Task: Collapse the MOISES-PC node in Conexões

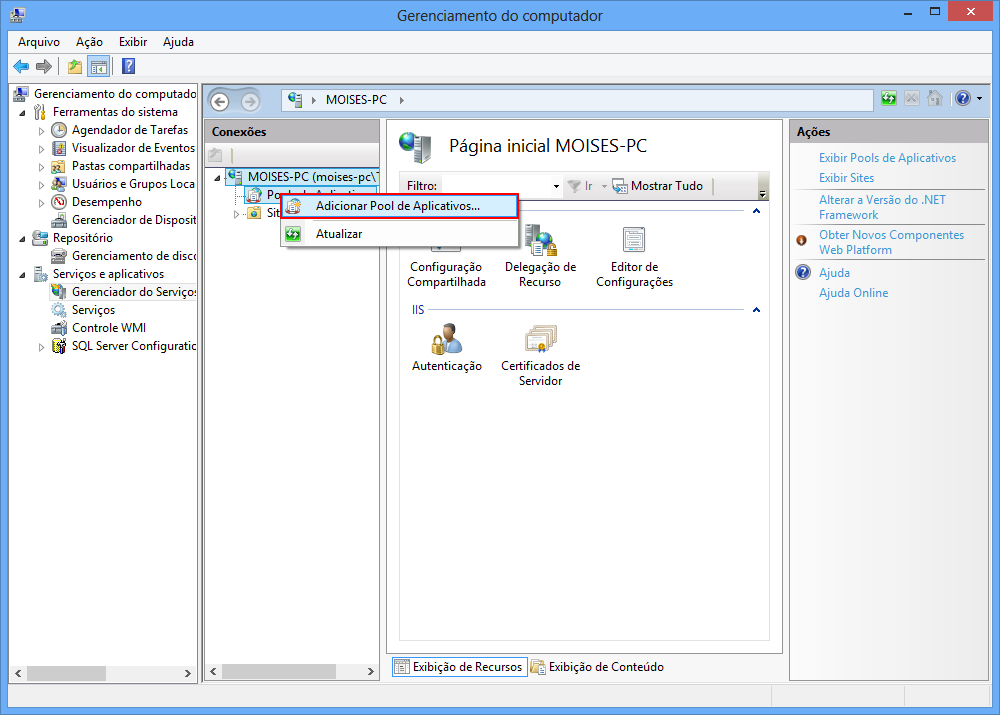Action: [x=217, y=178]
